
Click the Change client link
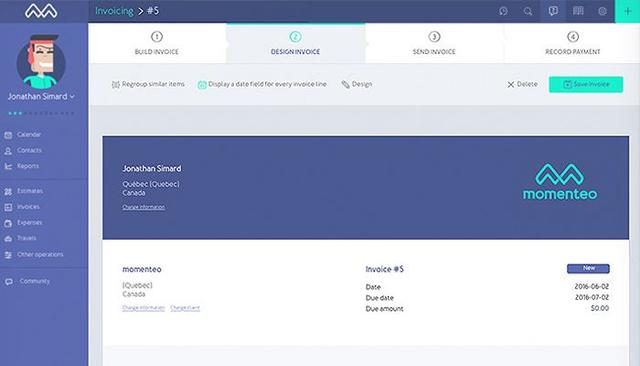coord(185,308)
